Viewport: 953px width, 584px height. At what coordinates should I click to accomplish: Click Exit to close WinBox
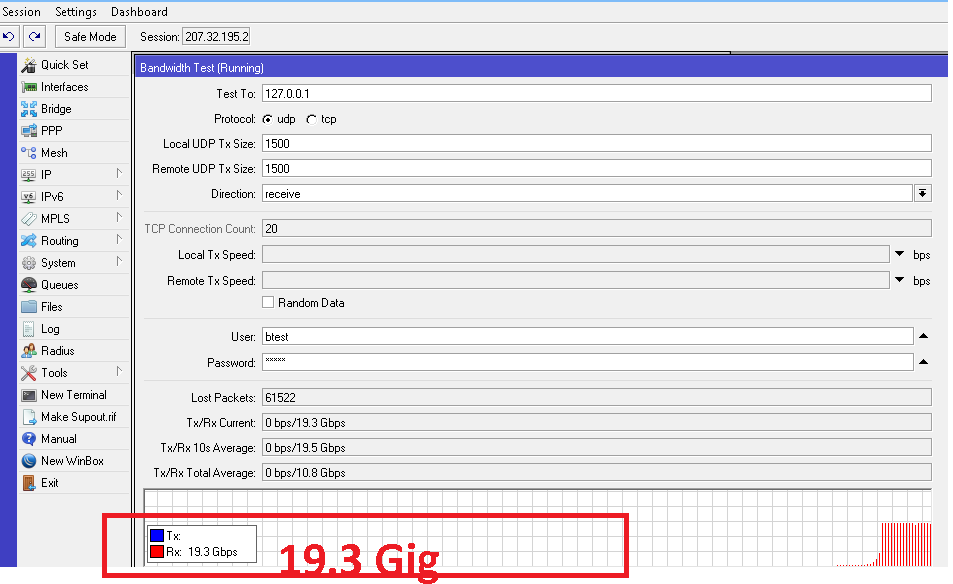coord(47,482)
